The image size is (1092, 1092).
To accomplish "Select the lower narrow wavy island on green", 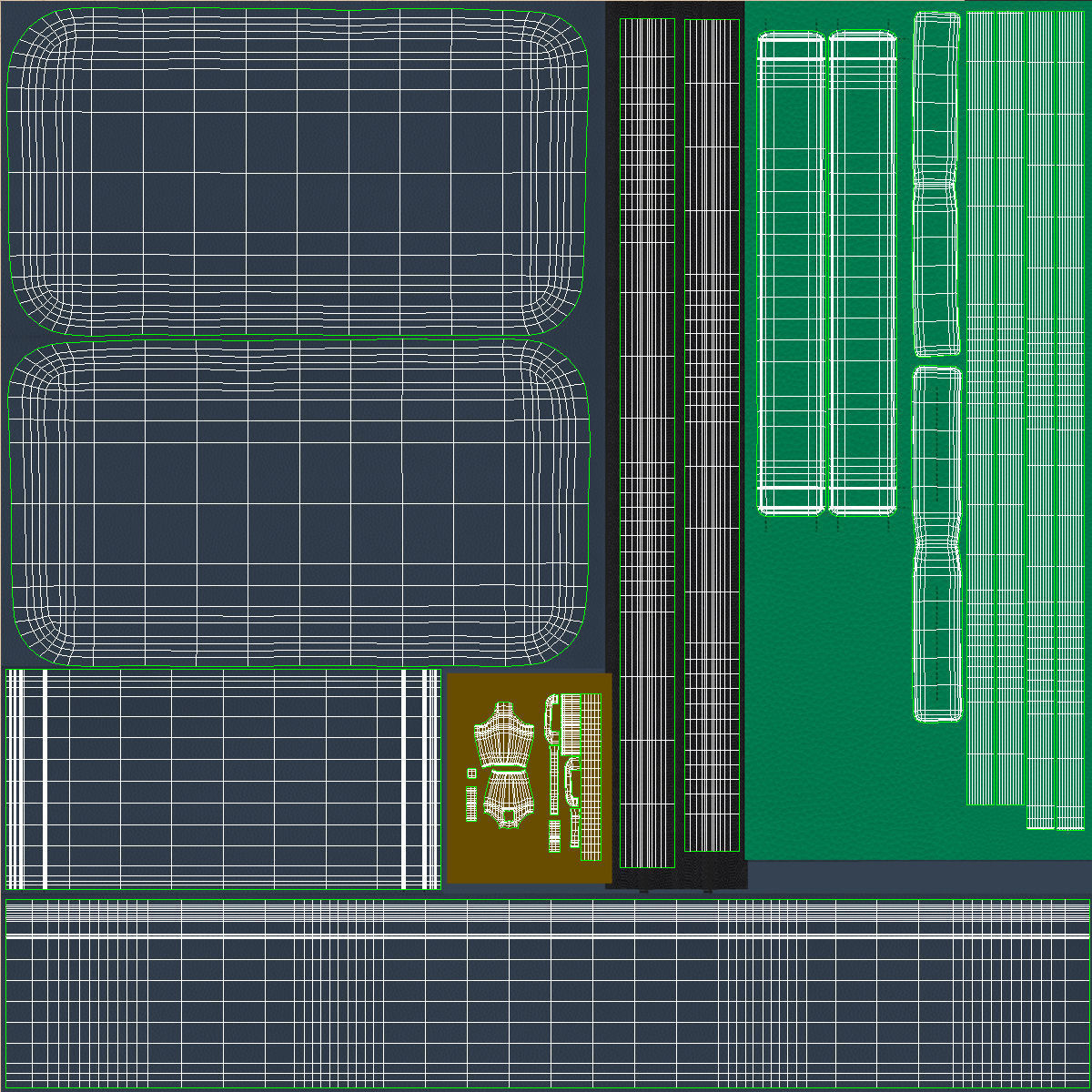I will coord(936,544).
